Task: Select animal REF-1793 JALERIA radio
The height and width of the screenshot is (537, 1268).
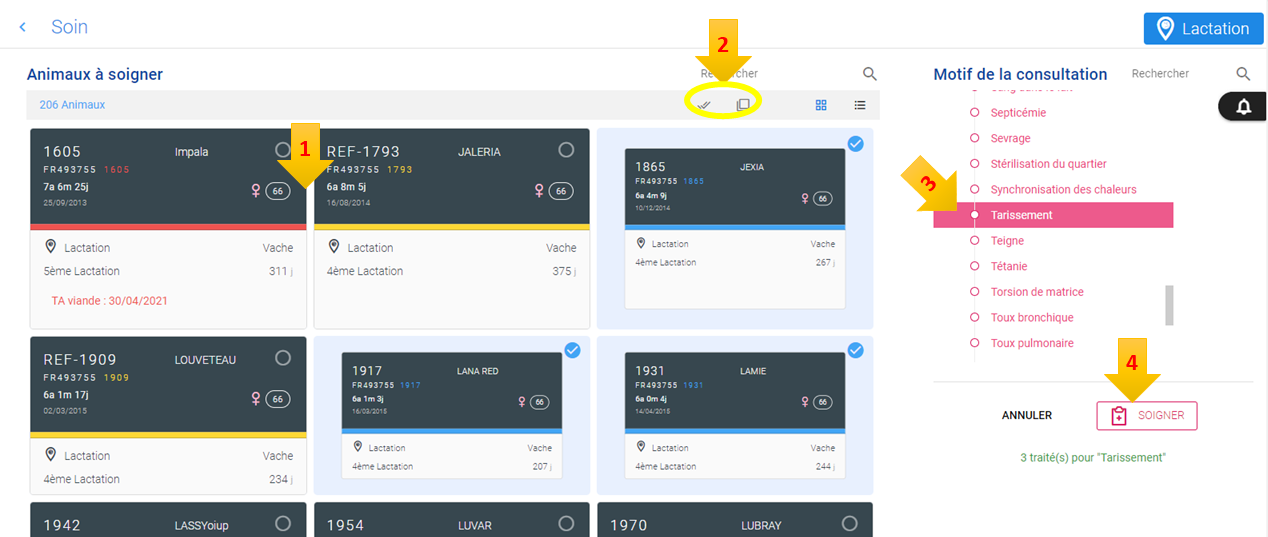Action: point(566,150)
